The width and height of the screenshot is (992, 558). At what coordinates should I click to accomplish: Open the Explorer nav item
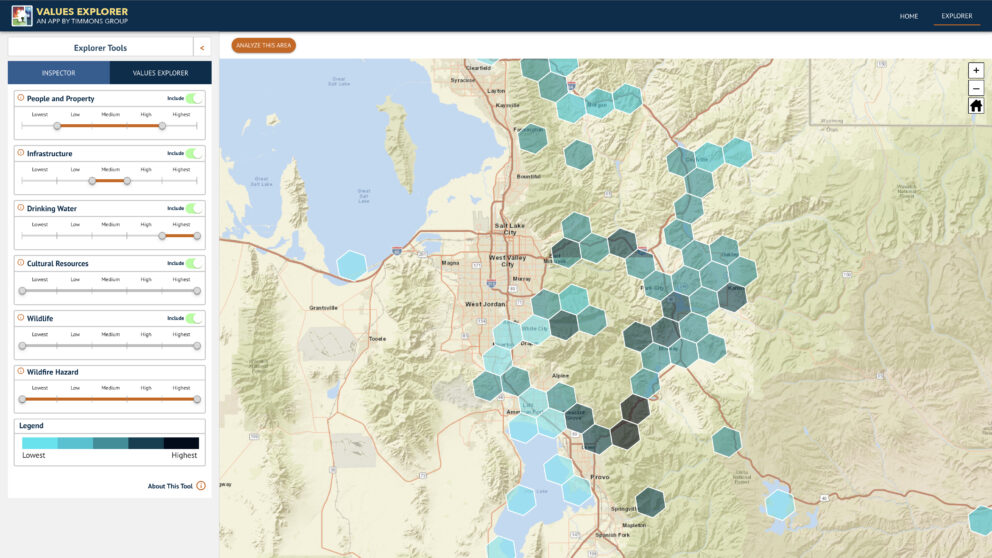[957, 16]
